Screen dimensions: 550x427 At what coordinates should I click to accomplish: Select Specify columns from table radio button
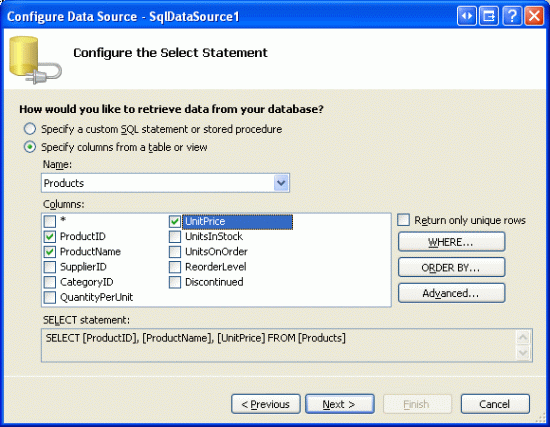tap(30, 147)
